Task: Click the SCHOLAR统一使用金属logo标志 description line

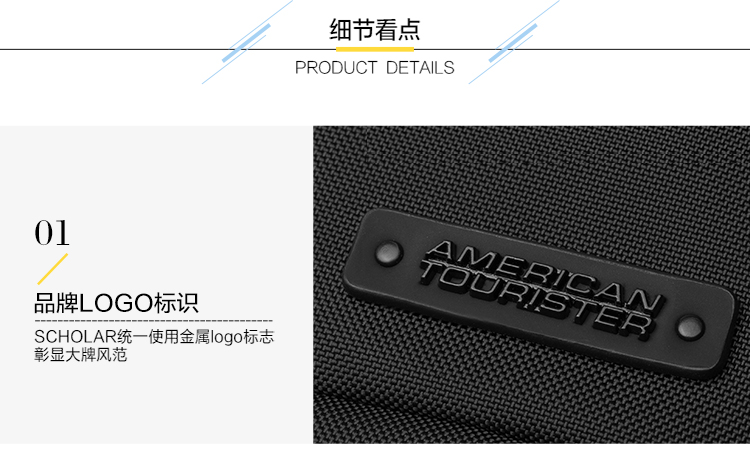Action: tap(154, 337)
